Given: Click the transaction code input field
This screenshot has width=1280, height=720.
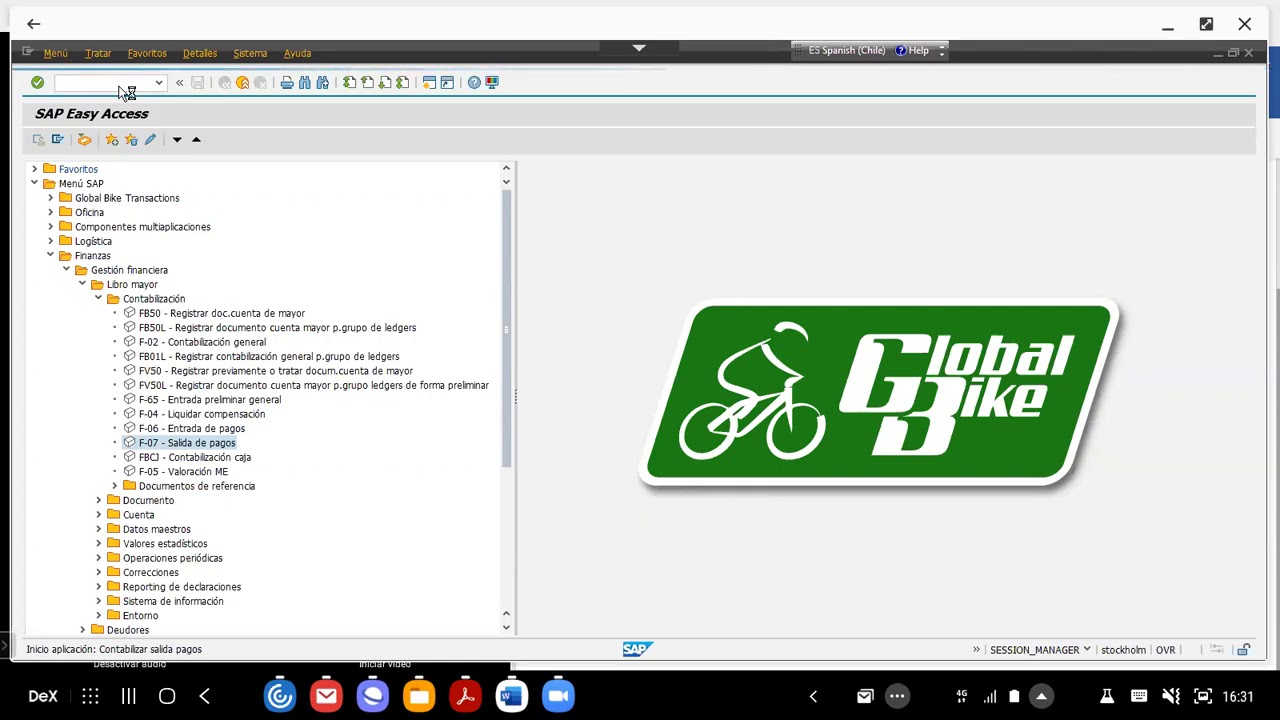Looking at the screenshot, I should [103, 83].
